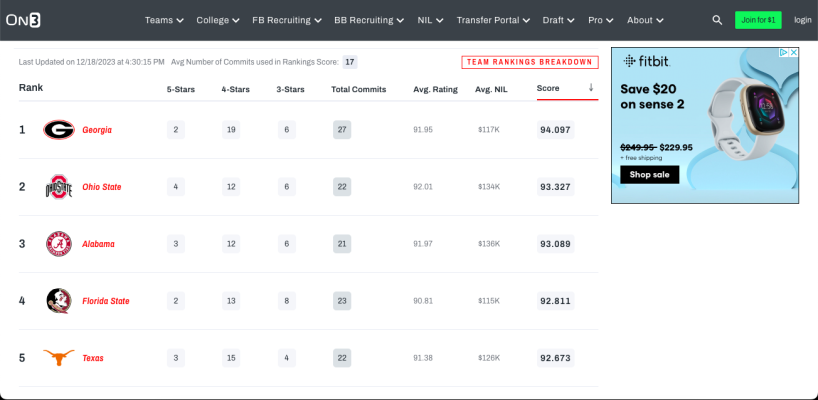Click Texas's Avg. NIL $126K
Viewport: 818px width, 400px height.
[489, 358]
